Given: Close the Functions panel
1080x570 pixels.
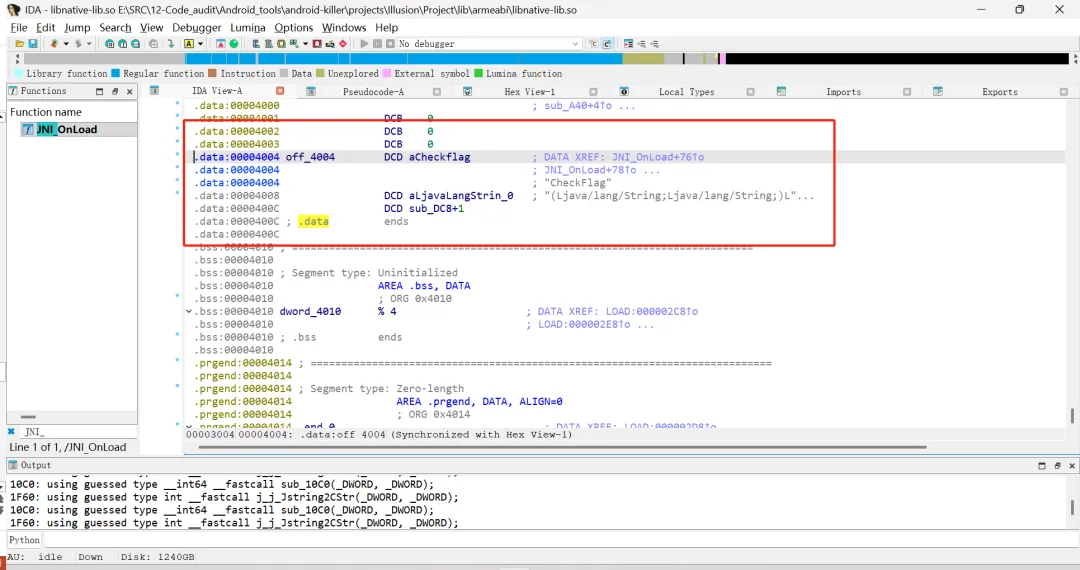Looking at the screenshot, I should [x=129, y=92].
